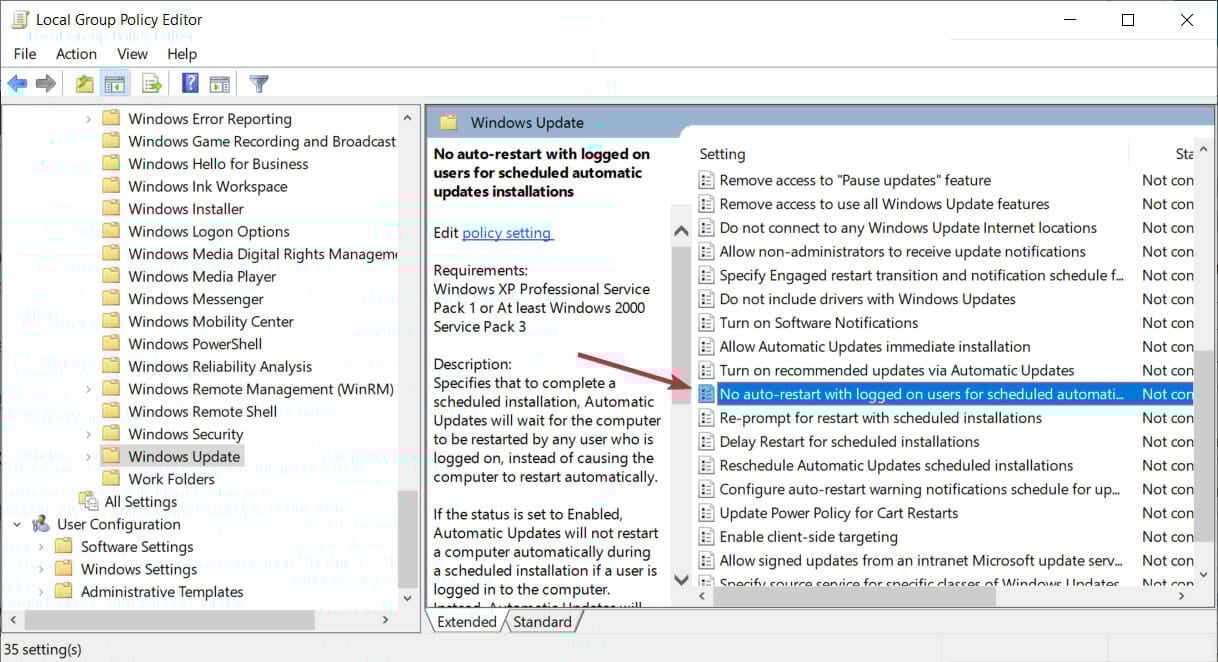Screen dimensions: 1218x662
Task: Click the Forward arrow toolbar icon
Action: (x=45, y=84)
